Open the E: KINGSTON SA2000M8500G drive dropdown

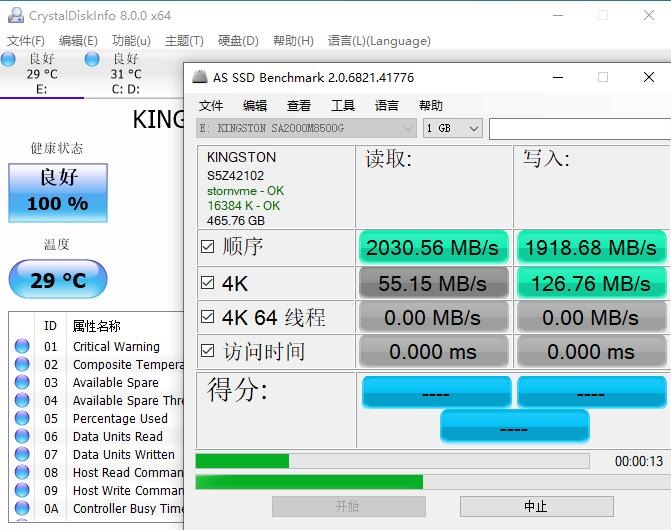coord(306,128)
